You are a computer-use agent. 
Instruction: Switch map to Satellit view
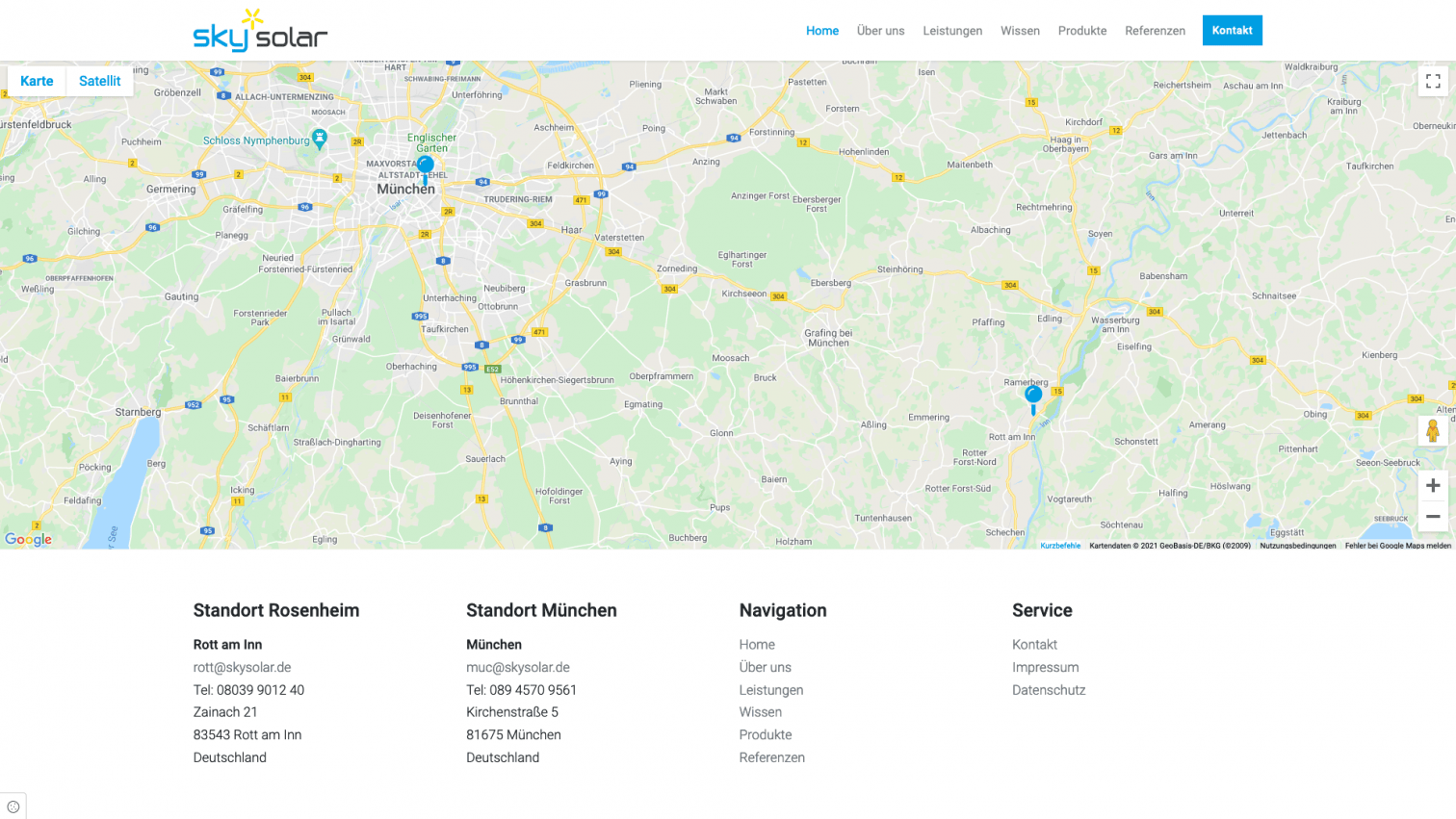coord(100,81)
